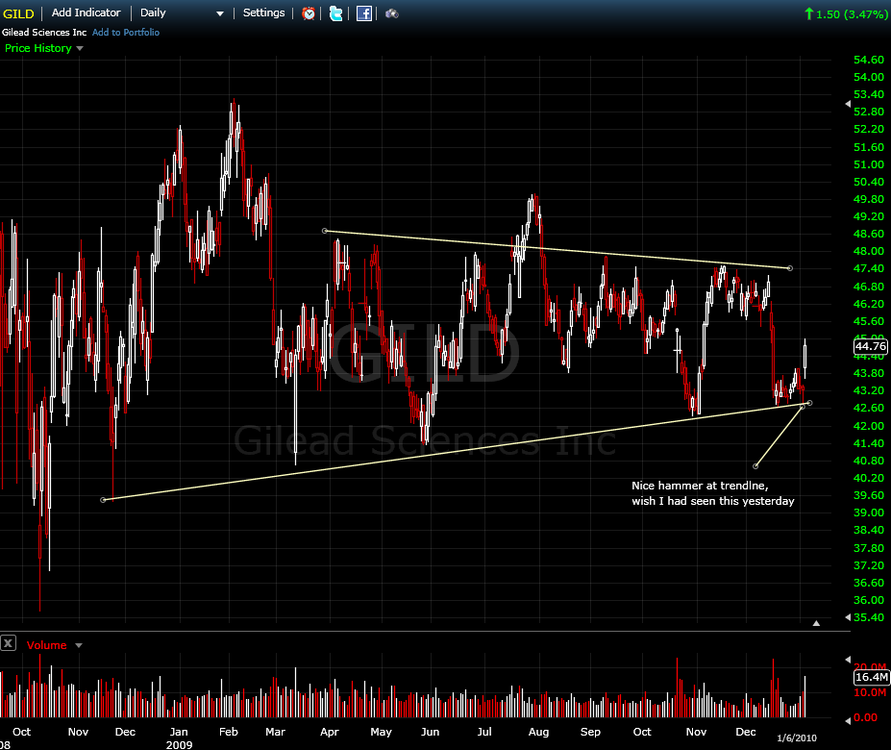
Task: Click the annotation arrow lower endpoint handle
Action: pos(755,466)
